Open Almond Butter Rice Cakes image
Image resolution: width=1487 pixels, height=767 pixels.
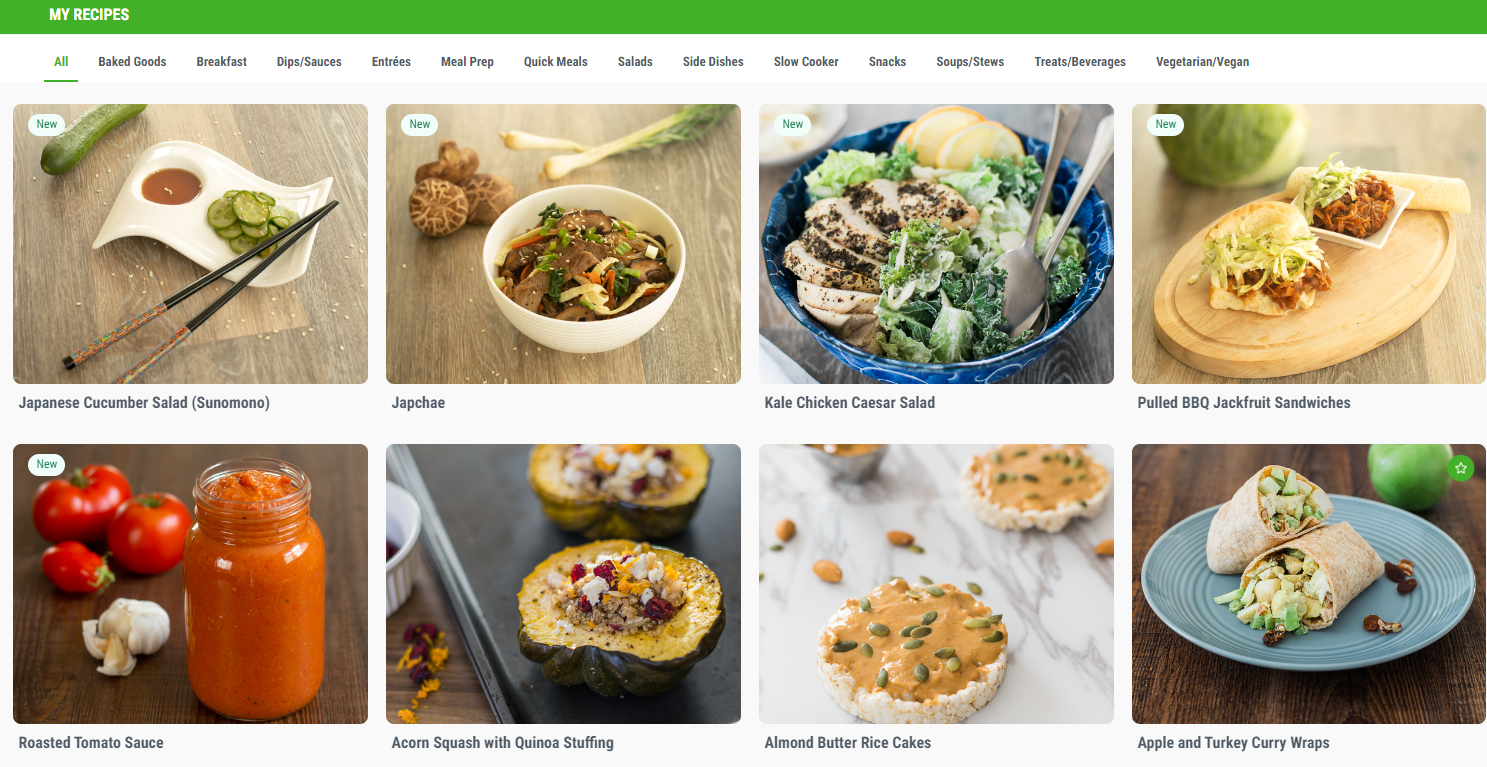(x=936, y=584)
